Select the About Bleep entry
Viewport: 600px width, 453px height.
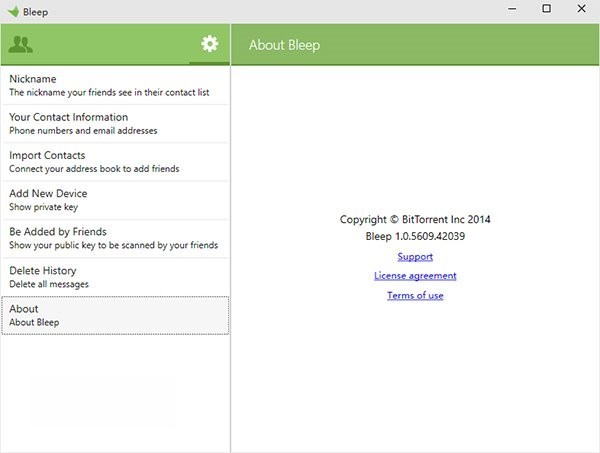click(x=116, y=316)
